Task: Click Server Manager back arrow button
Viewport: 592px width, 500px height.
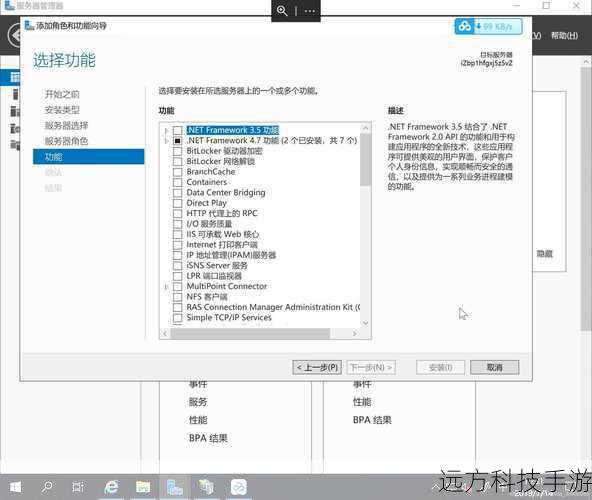Action: (14, 35)
